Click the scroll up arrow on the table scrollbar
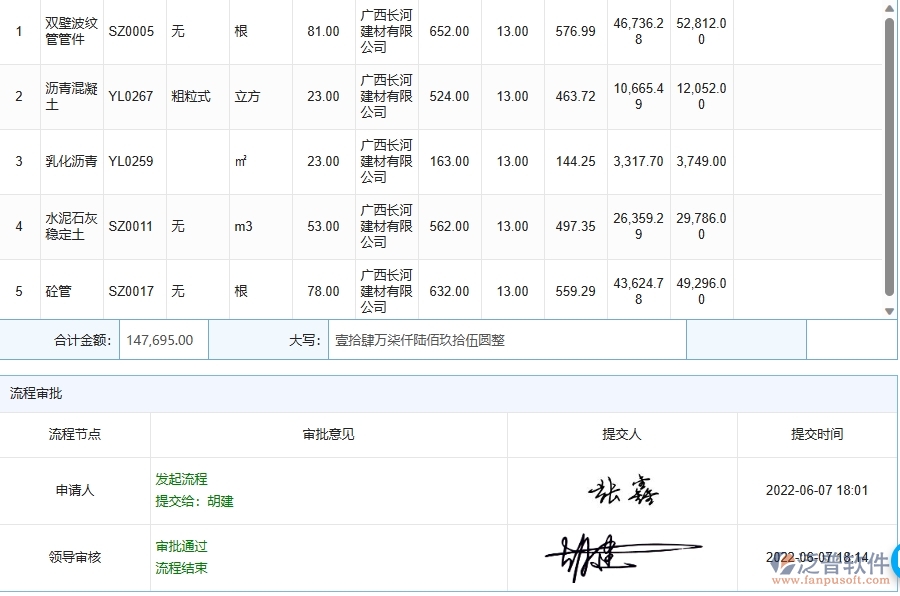 pyautogui.click(x=891, y=10)
